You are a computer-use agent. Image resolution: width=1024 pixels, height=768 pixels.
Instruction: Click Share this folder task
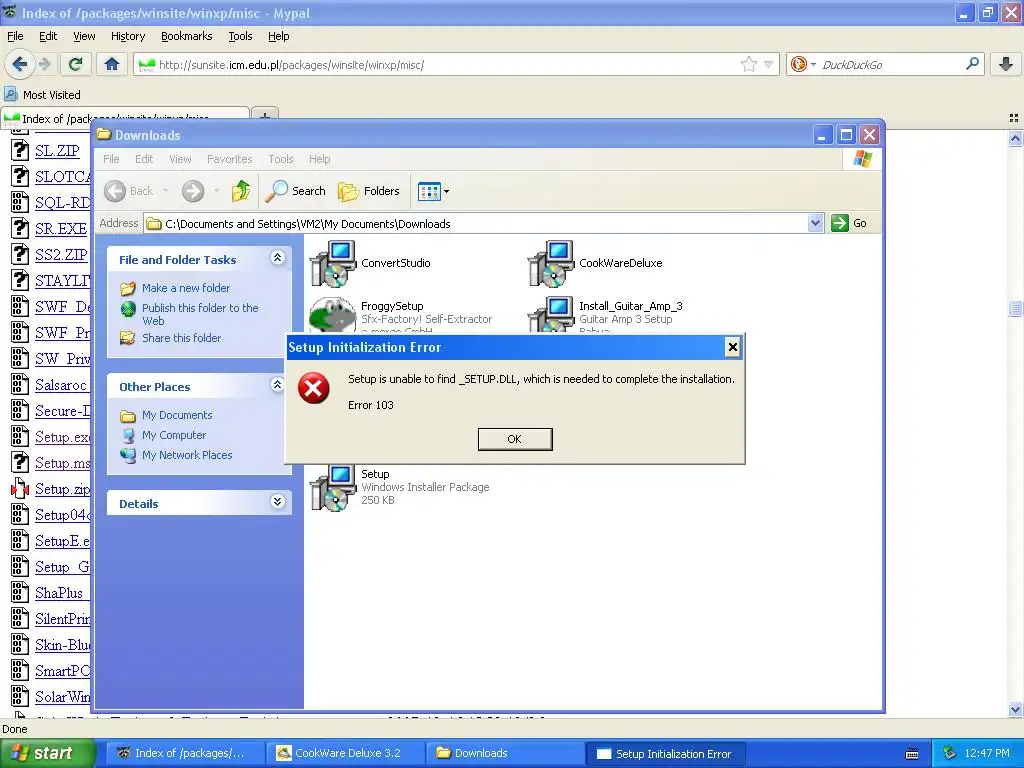click(x=182, y=338)
